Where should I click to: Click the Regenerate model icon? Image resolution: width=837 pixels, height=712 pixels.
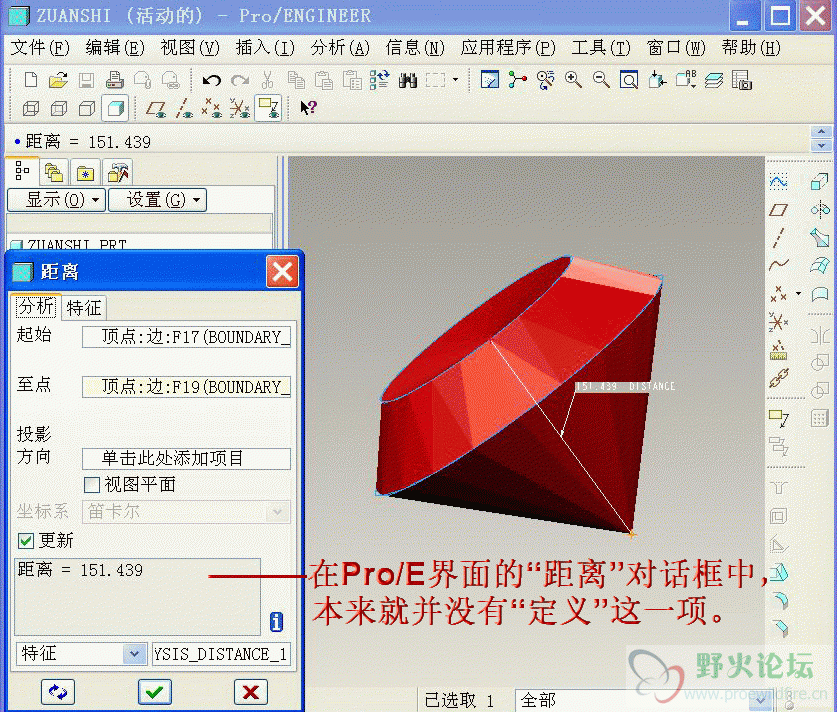click(380, 80)
